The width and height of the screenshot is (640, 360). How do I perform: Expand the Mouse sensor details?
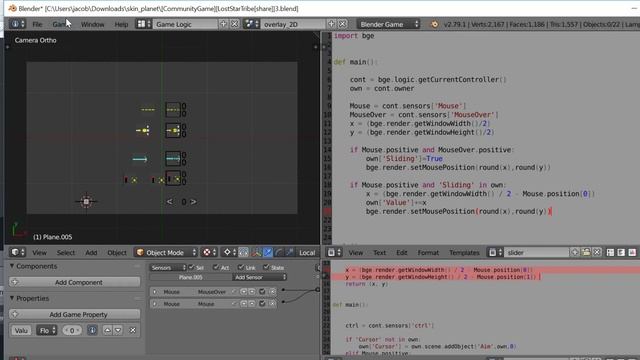coord(155,304)
